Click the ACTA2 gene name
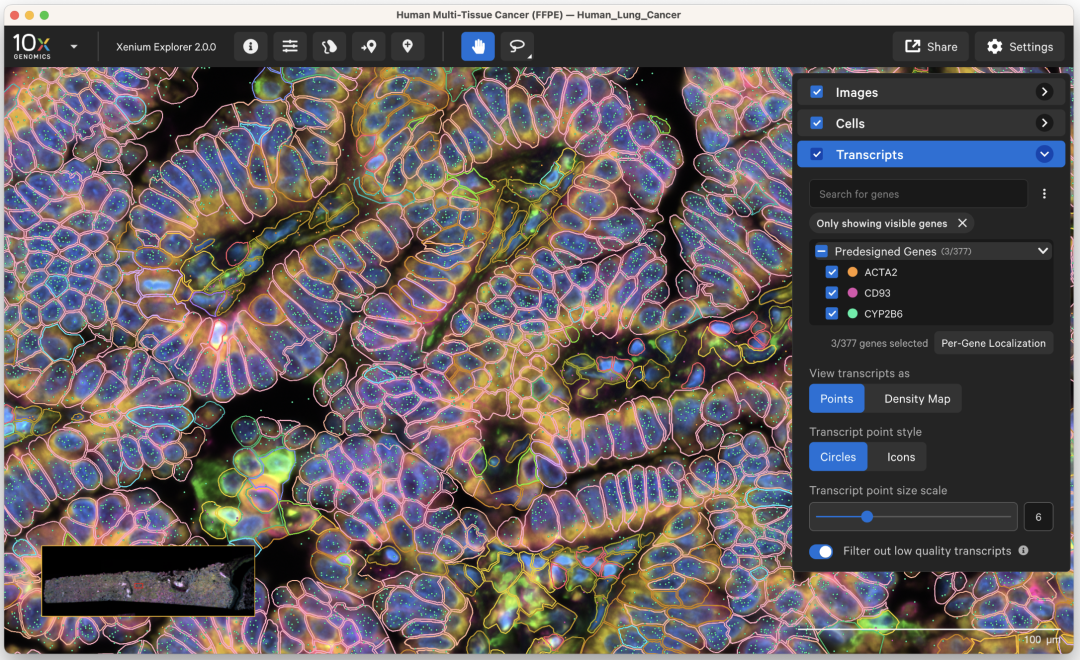The height and width of the screenshot is (660, 1080). click(880, 272)
